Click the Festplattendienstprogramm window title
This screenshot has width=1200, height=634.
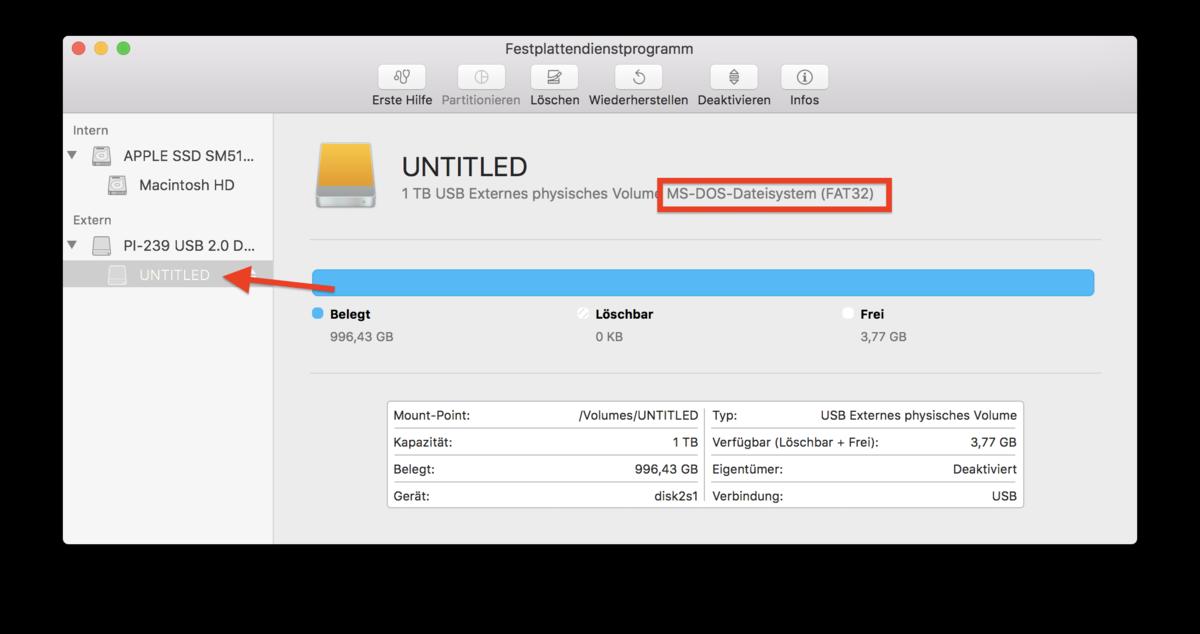coord(599,49)
